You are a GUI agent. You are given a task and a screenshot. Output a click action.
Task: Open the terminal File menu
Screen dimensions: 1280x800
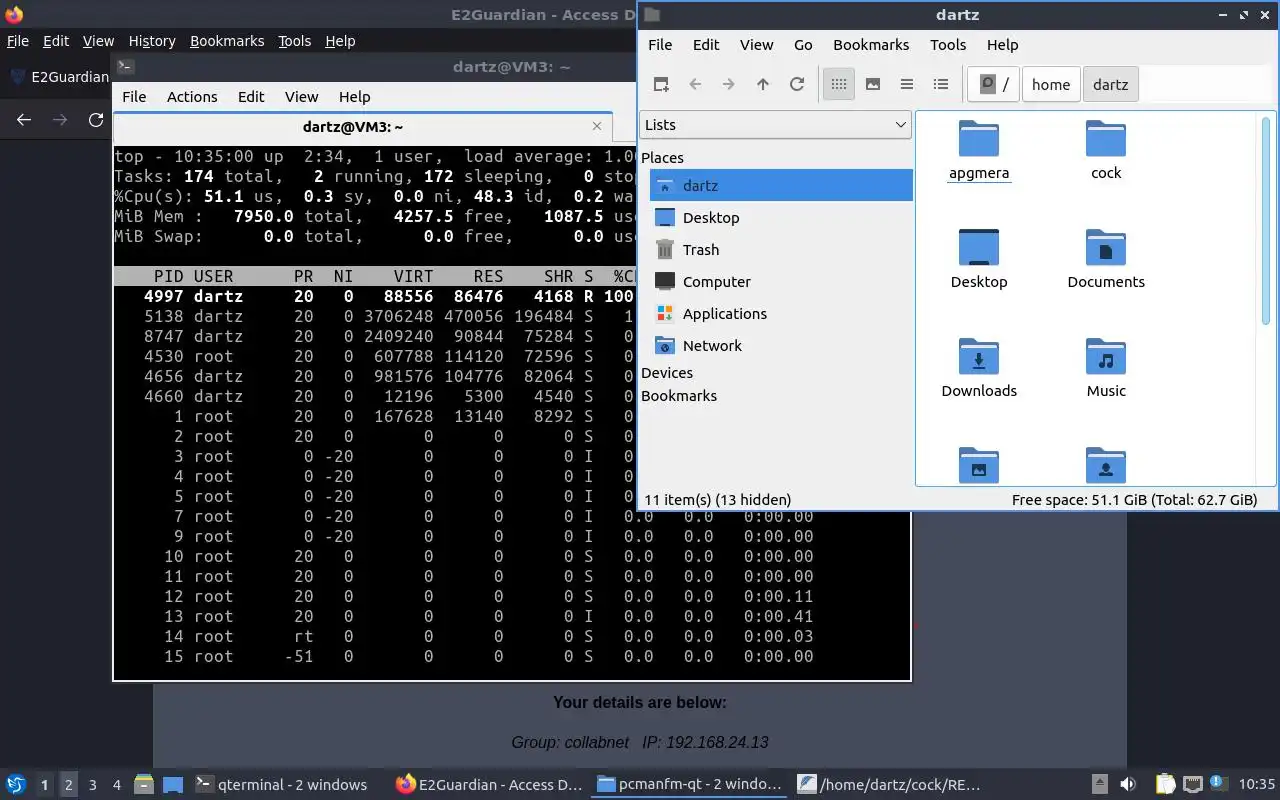(x=134, y=97)
